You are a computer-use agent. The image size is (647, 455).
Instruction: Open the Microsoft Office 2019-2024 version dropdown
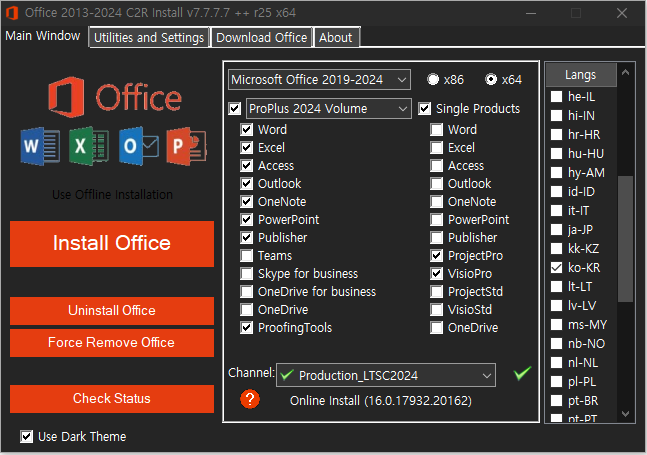[319, 80]
